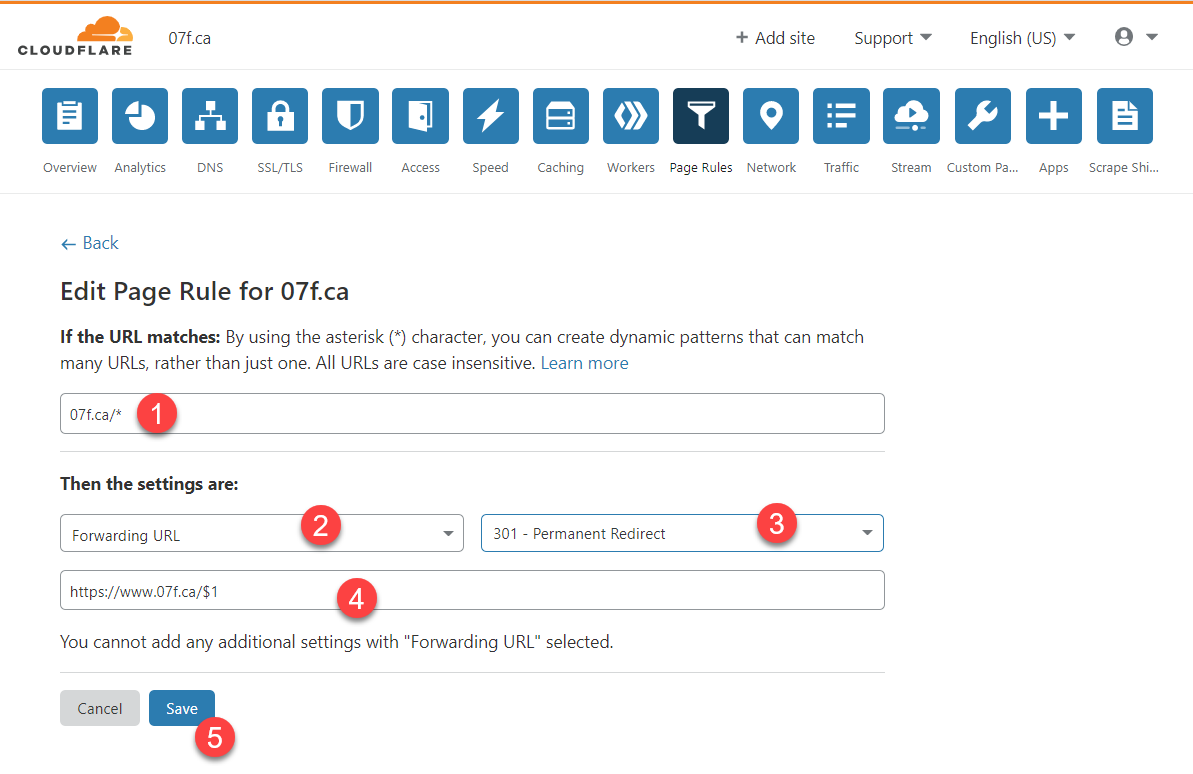Image resolution: width=1193 pixels, height=774 pixels.
Task: Open the Network location pin icon
Action: [x=771, y=116]
